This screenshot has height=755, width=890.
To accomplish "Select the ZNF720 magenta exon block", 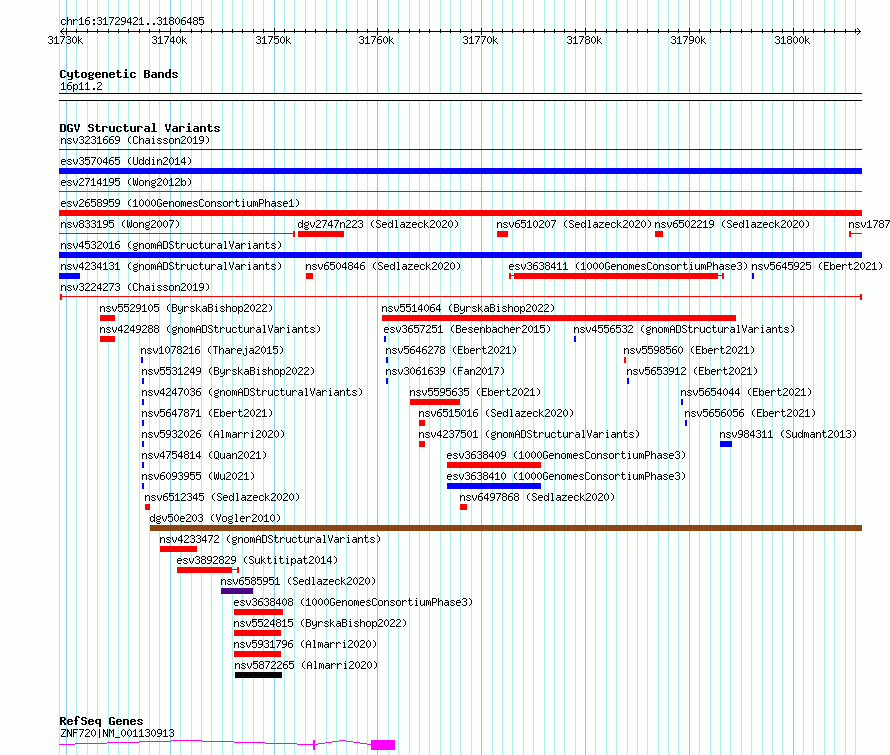I will 383,745.
